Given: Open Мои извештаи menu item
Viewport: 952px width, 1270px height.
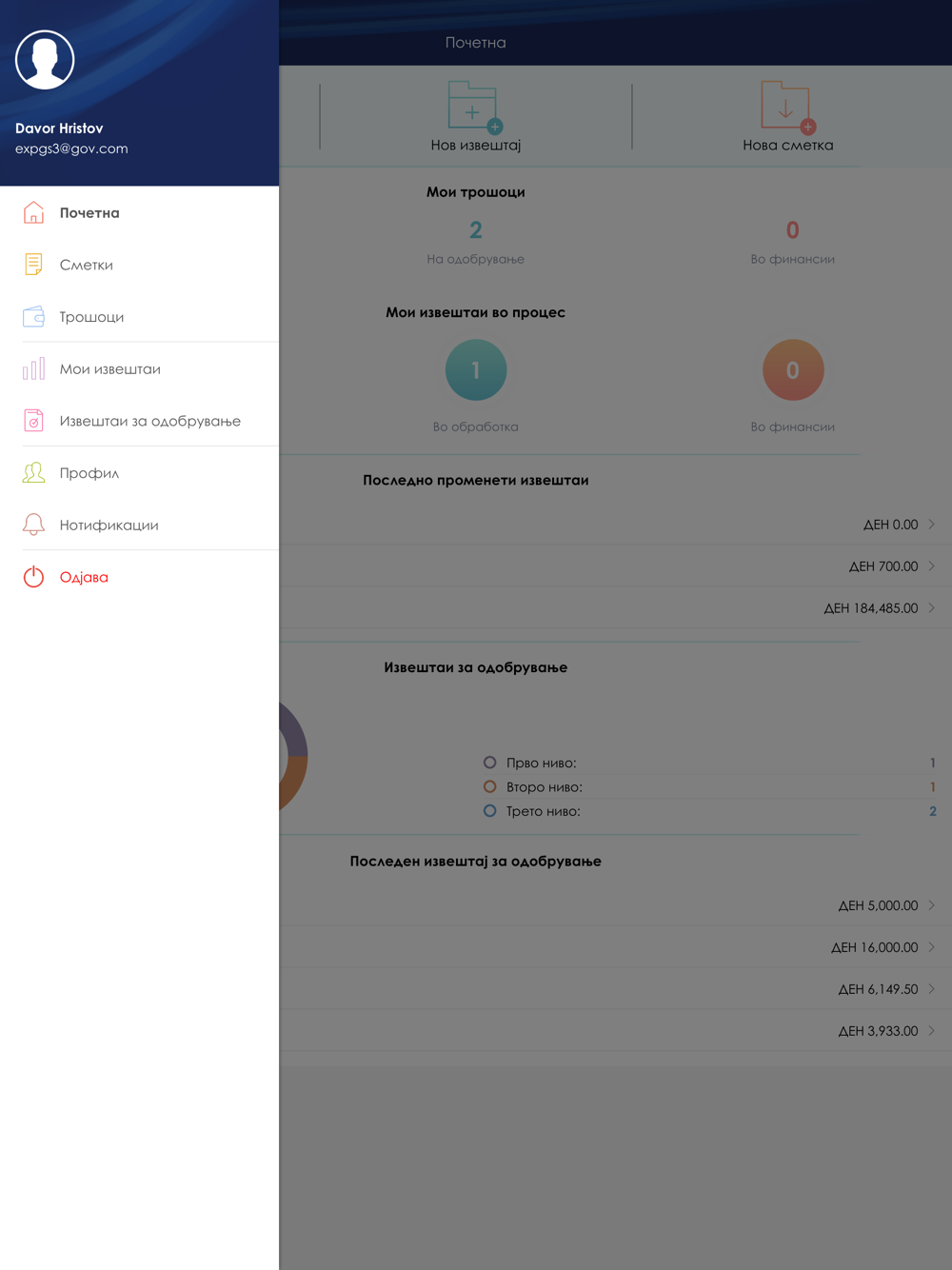Looking at the screenshot, I should pos(139,368).
